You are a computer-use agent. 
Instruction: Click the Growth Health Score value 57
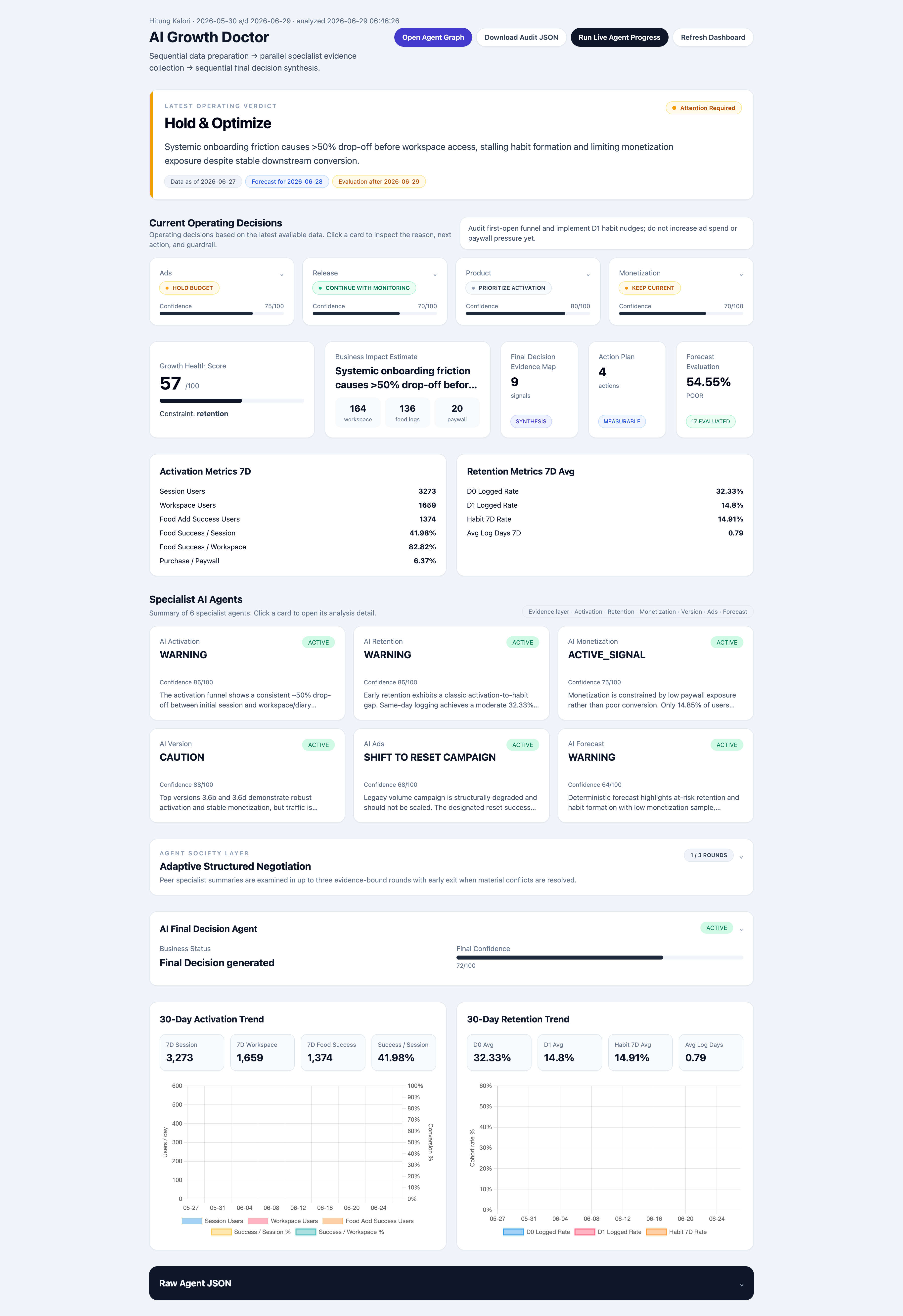[x=170, y=384]
